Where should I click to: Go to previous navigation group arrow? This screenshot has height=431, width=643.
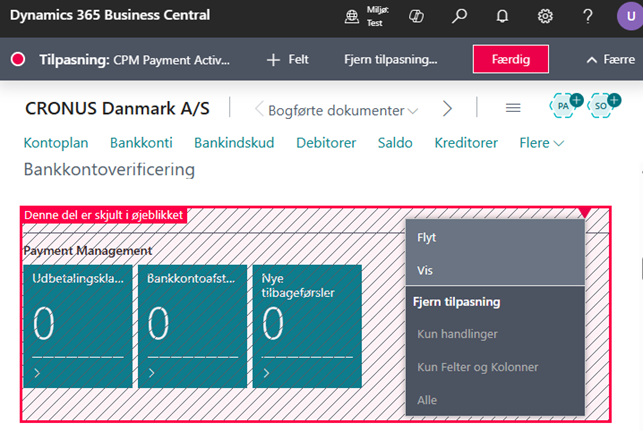pos(259,109)
